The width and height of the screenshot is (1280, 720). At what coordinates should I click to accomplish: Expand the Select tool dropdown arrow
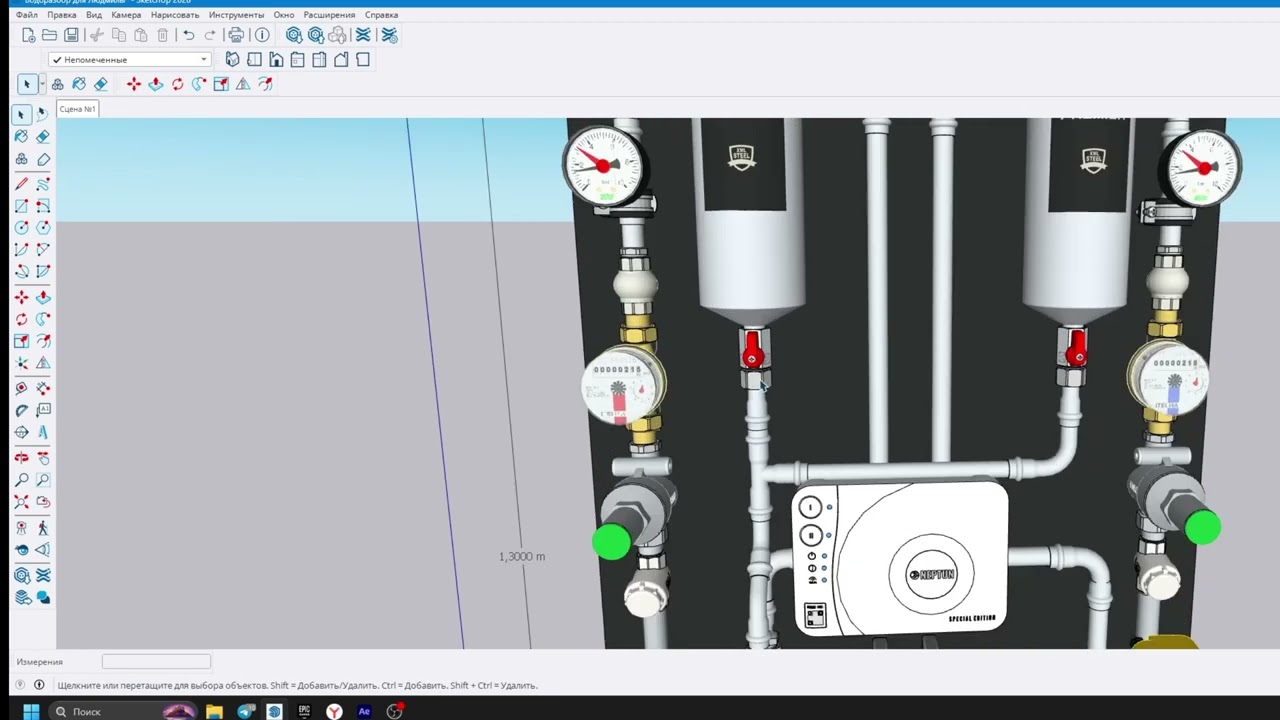pyautogui.click(x=41, y=84)
